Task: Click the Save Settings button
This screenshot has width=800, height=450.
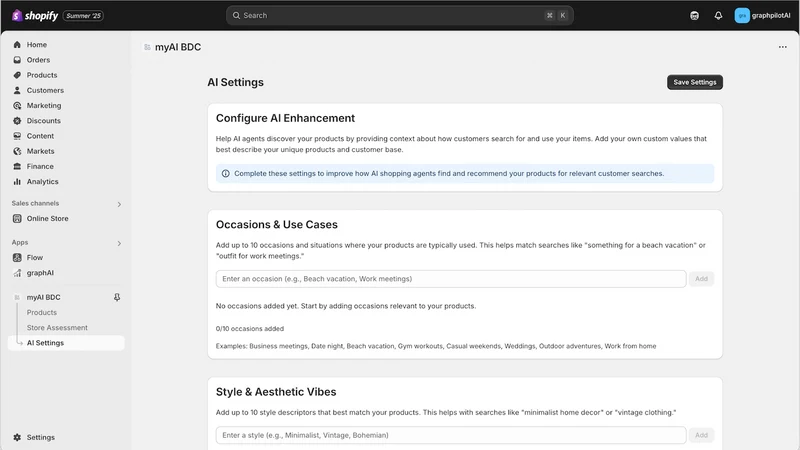Action: (x=694, y=82)
